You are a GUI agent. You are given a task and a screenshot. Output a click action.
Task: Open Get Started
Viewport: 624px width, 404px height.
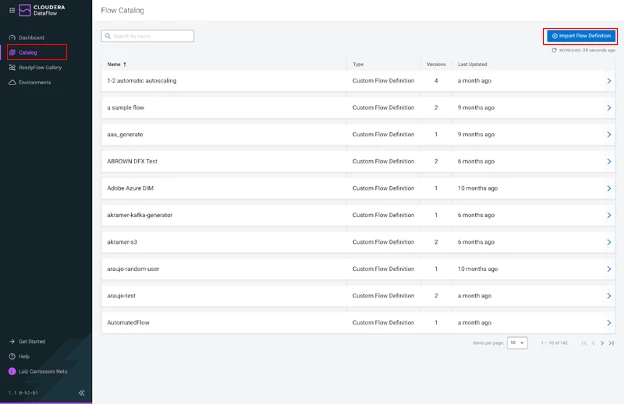pos(27,342)
